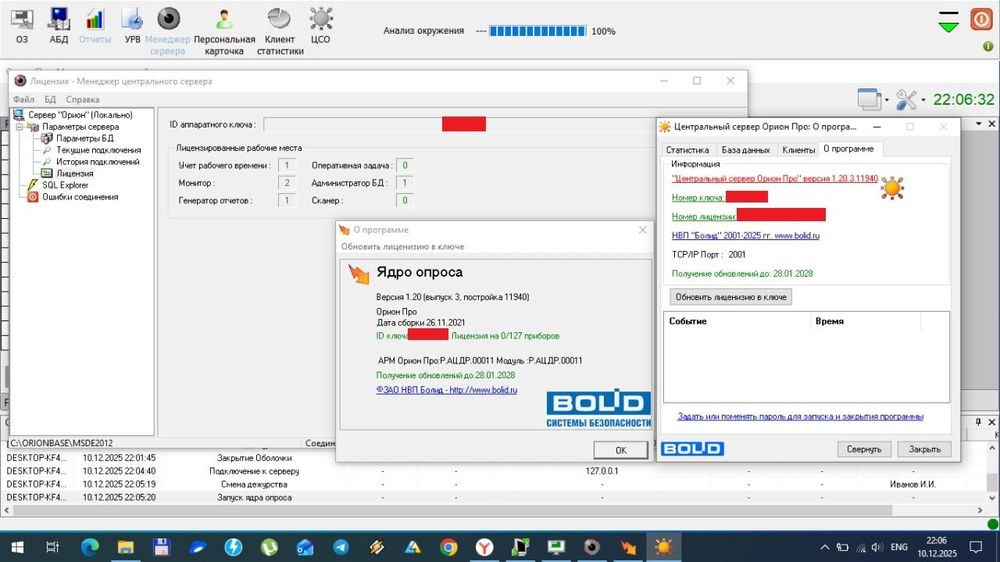Select Лицензия tree item
Image resolution: width=1000 pixels, height=562 pixels.
click(74, 174)
